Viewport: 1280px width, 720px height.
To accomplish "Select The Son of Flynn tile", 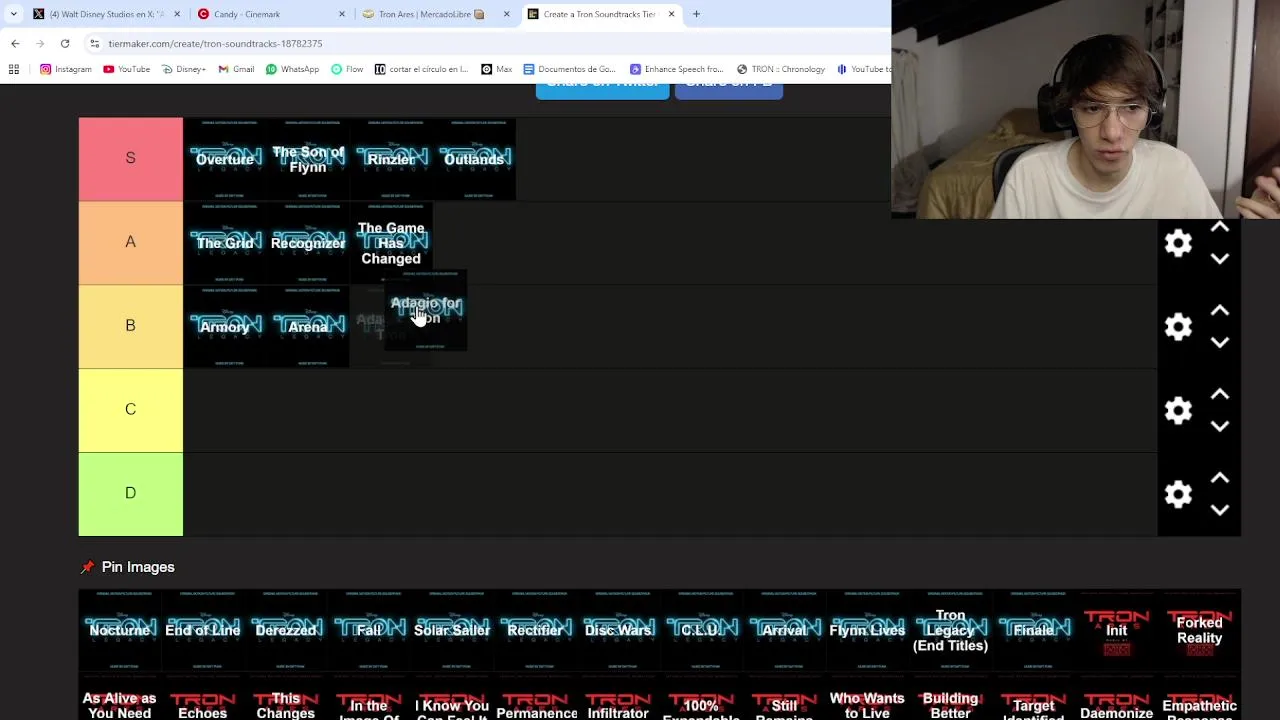I will click(x=308, y=159).
